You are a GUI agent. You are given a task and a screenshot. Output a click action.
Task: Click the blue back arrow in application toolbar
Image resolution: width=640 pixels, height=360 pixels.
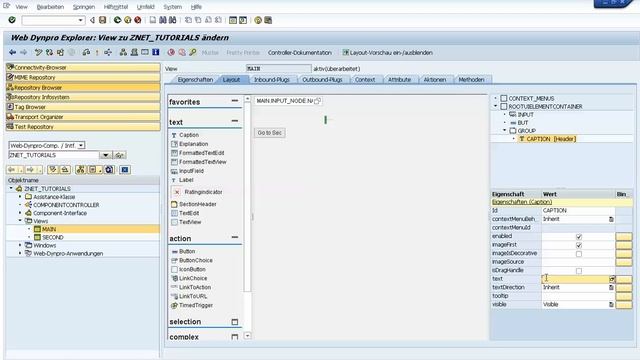pyautogui.click(x=13, y=52)
